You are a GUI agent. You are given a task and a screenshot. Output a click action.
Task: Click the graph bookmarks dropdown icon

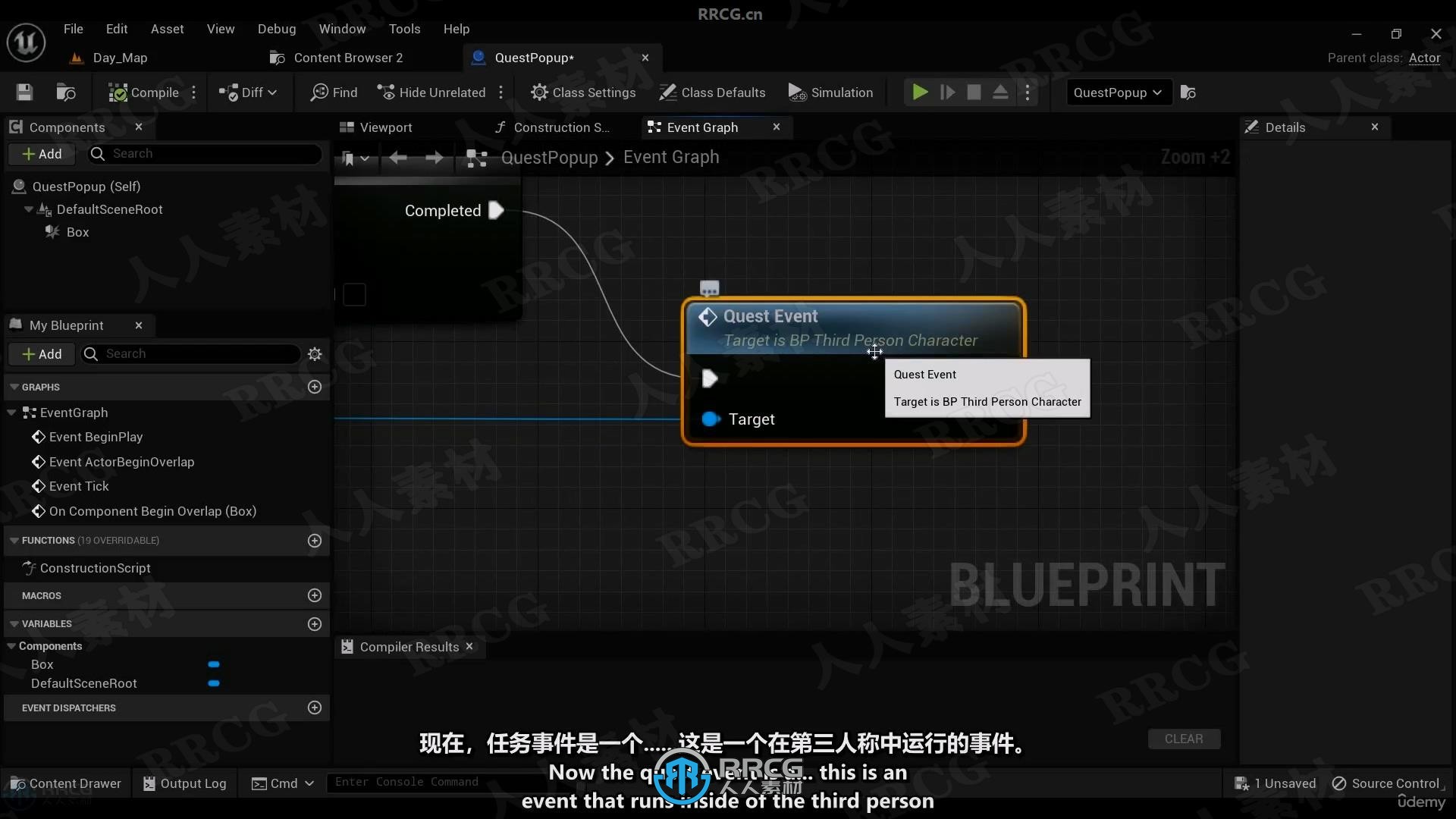point(355,158)
